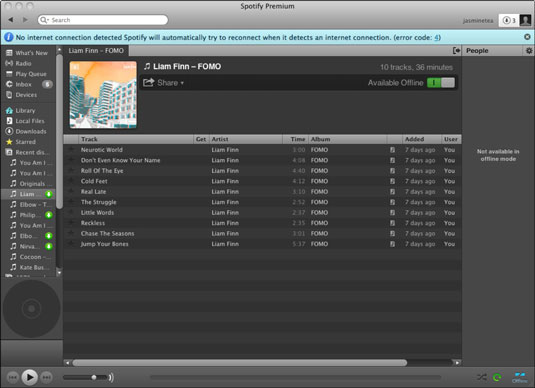Open the jasminetea username menu
Image resolution: width=535 pixels, height=388 pixels.
(x=478, y=20)
